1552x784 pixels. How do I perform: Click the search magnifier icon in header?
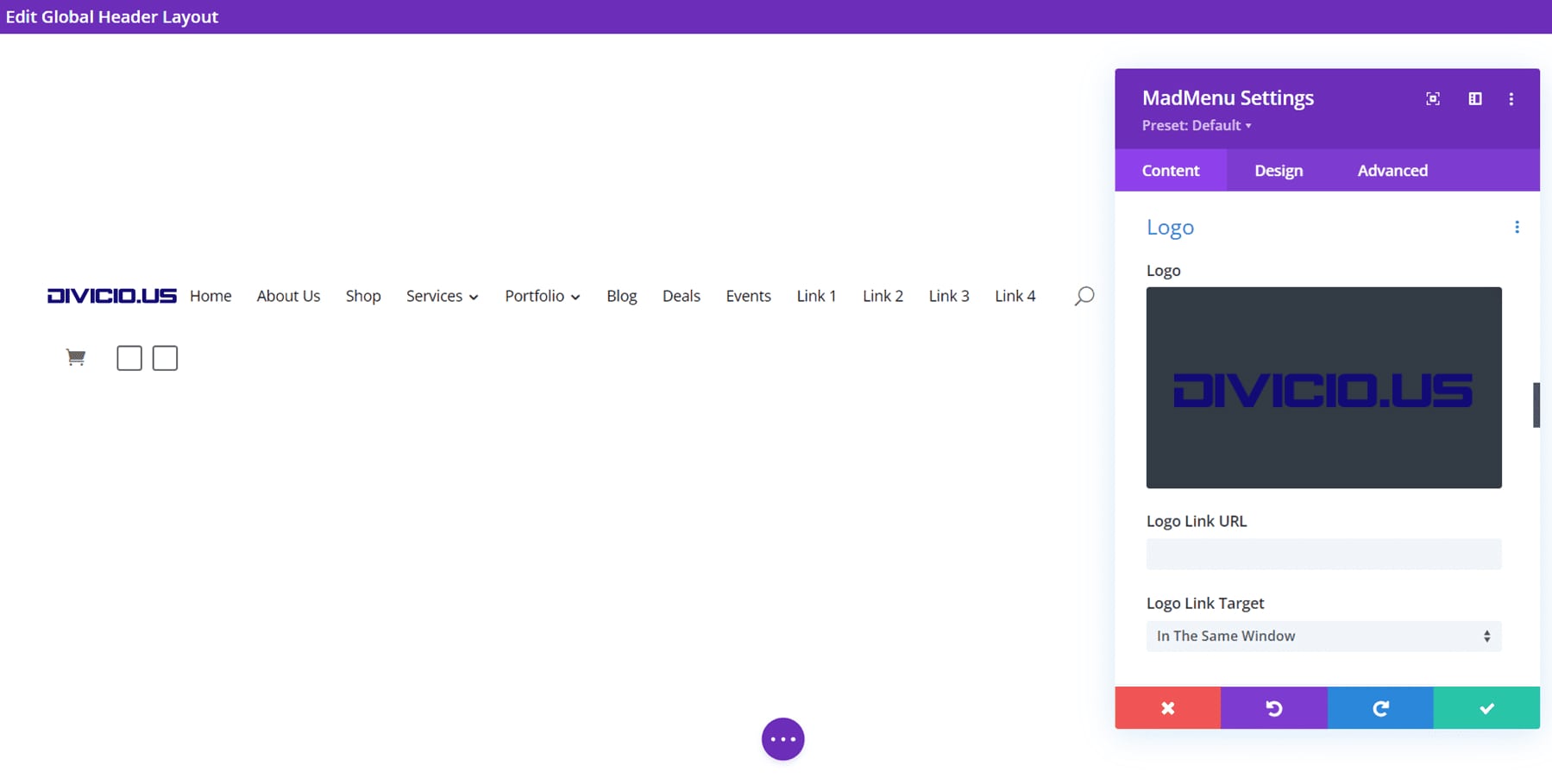pos(1084,296)
